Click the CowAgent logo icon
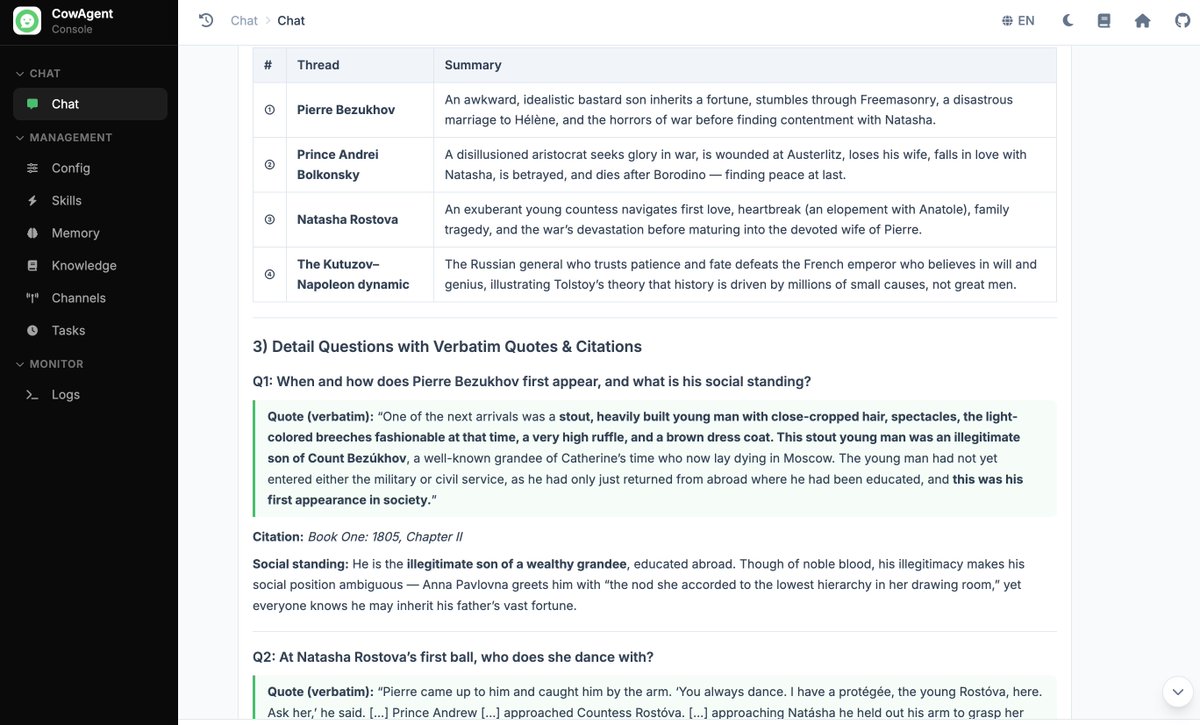Image resolution: width=1200 pixels, height=725 pixels. (27, 20)
